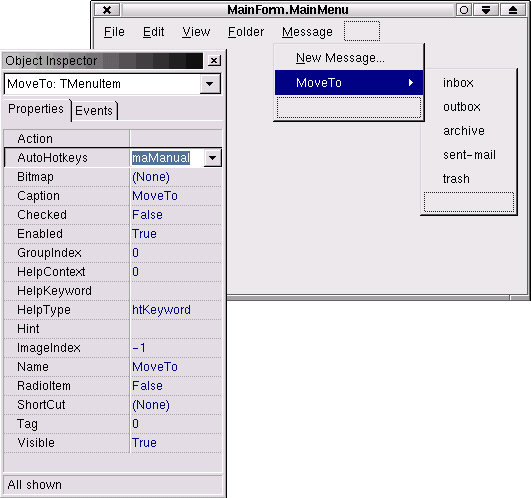Click the X button on the MainMenu window
The width and height of the screenshot is (531, 498).
(x=107, y=10)
